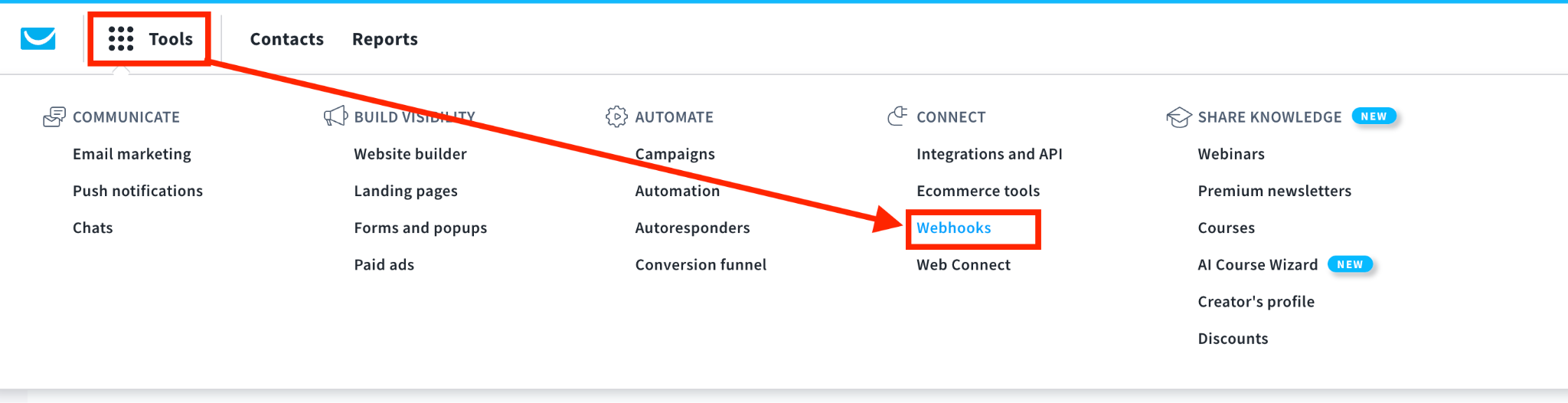Open Website builder
The image size is (1568, 403).
410,154
